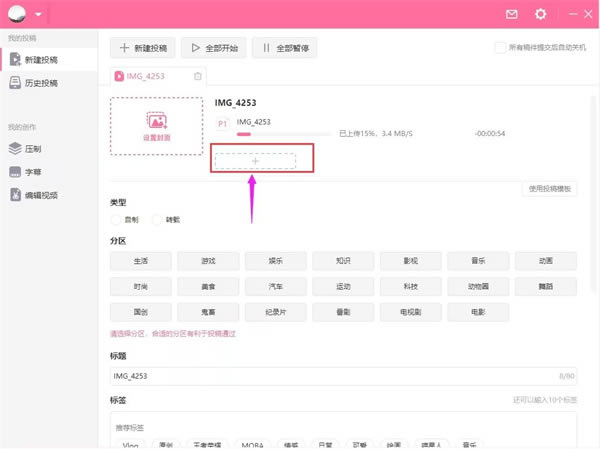Click the remaining time -00:00:54
The image size is (600, 449).
tap(490, 134)
